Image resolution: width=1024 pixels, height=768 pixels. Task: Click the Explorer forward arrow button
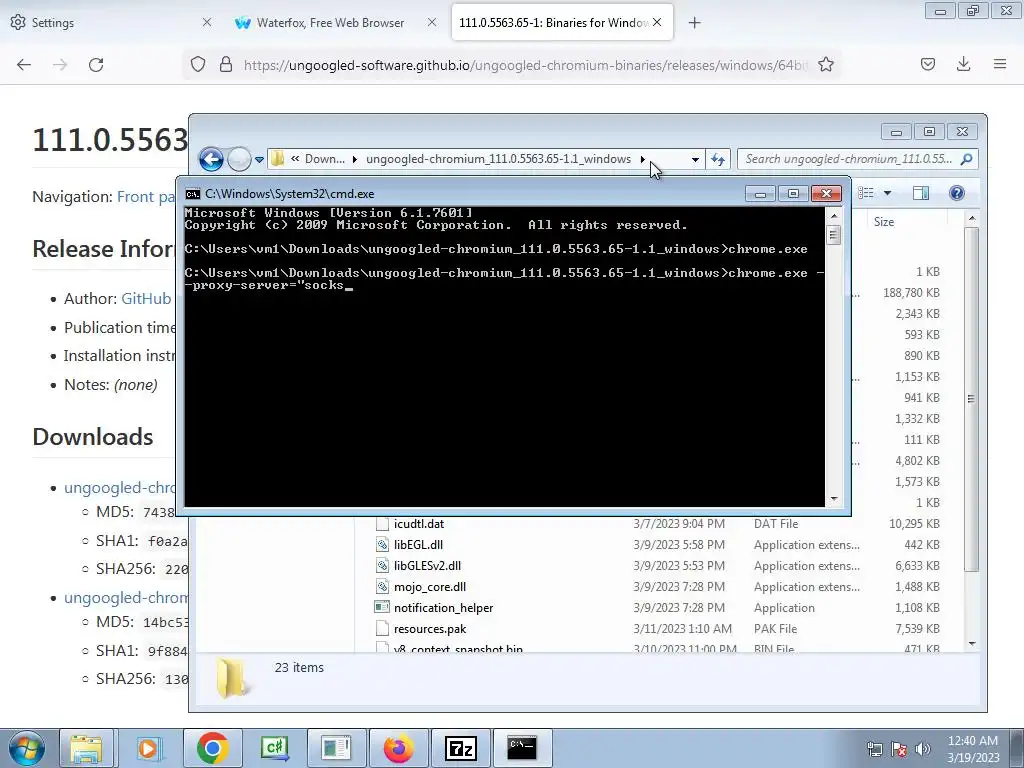click(239, 159)
